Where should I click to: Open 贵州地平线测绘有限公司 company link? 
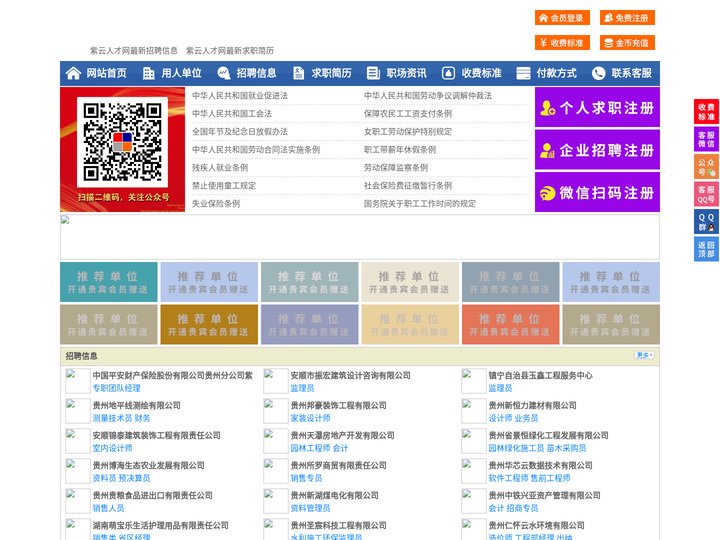(136, 405)
